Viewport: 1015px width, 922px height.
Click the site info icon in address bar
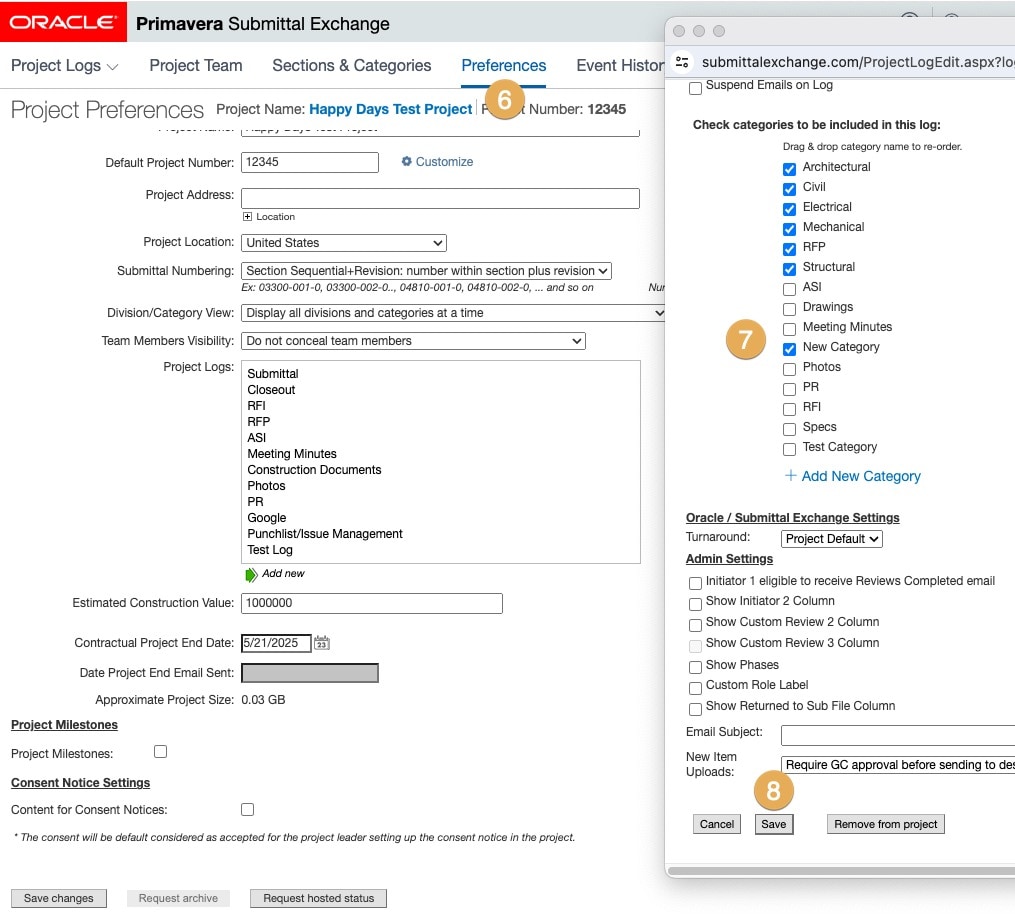click(x=683, y=62)
